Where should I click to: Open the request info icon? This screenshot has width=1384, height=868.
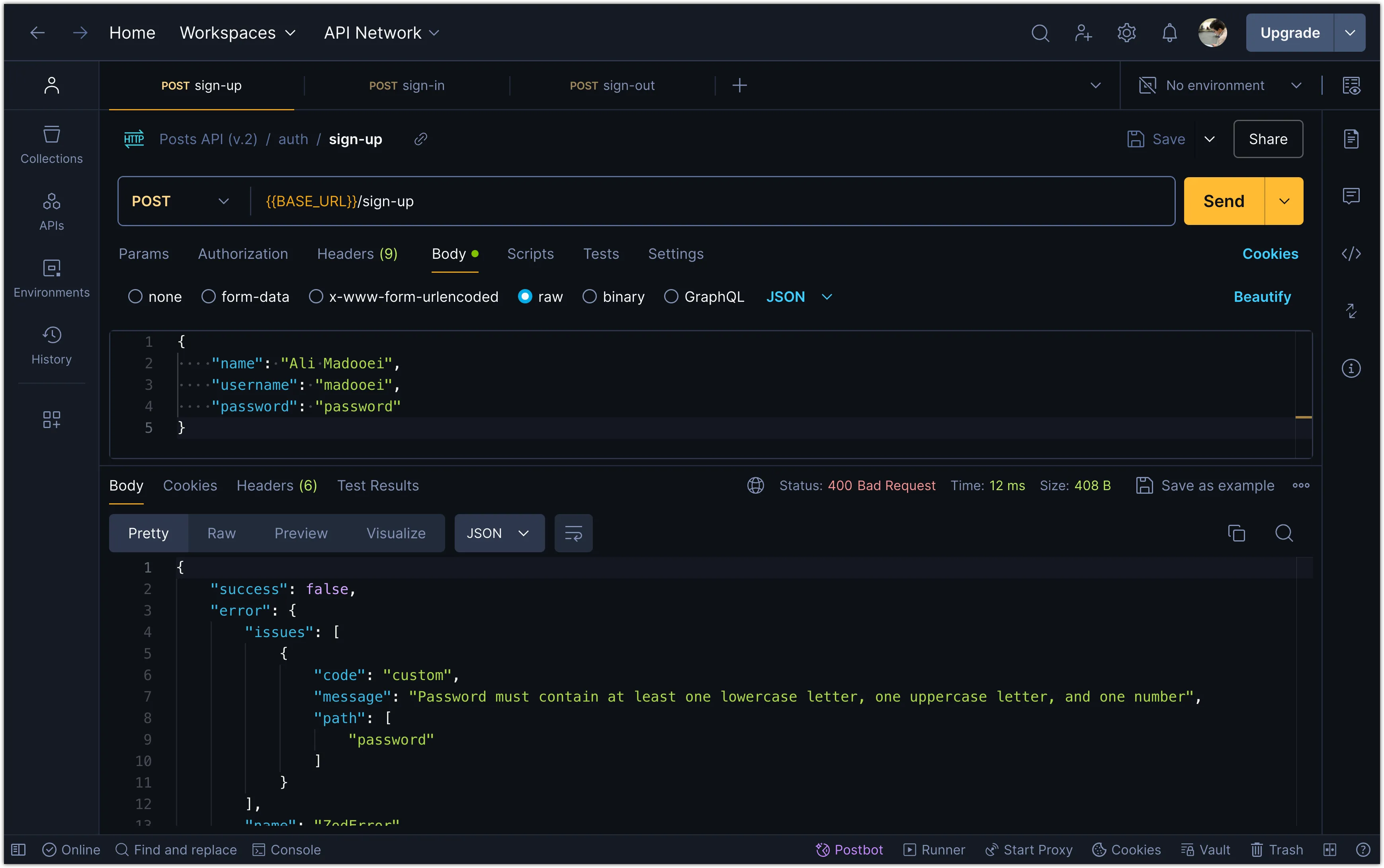(x=1351, y=368)
